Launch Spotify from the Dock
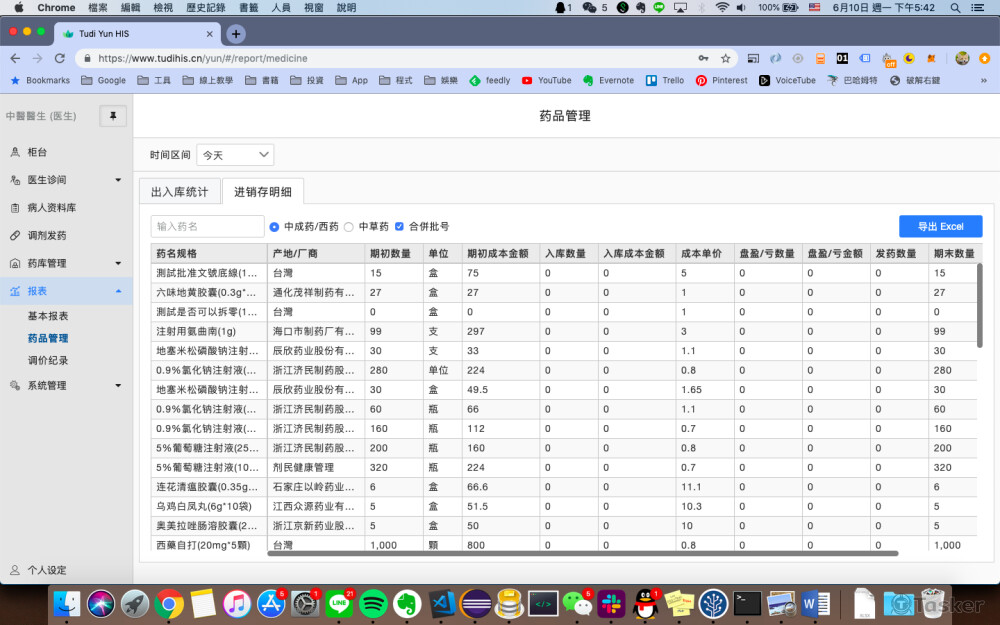Image resolution: width=1000 pixels, height=625 pixels. point(372,604)
